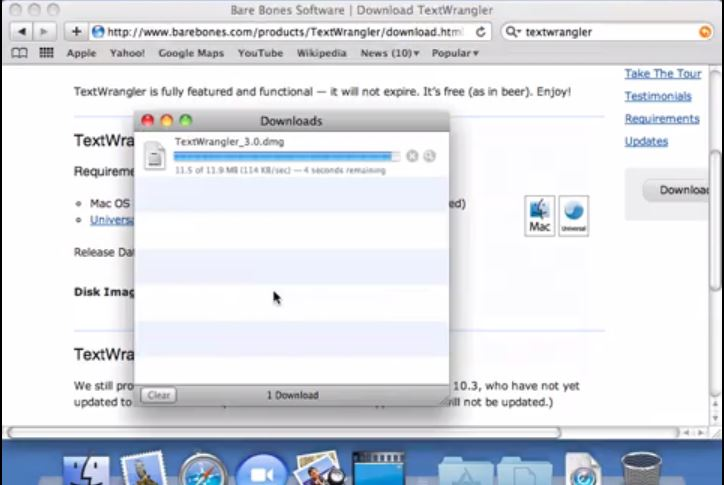Click the vertical page scrollbar thumb
This screenshot has height=485, width=724.
pos(715,219)
